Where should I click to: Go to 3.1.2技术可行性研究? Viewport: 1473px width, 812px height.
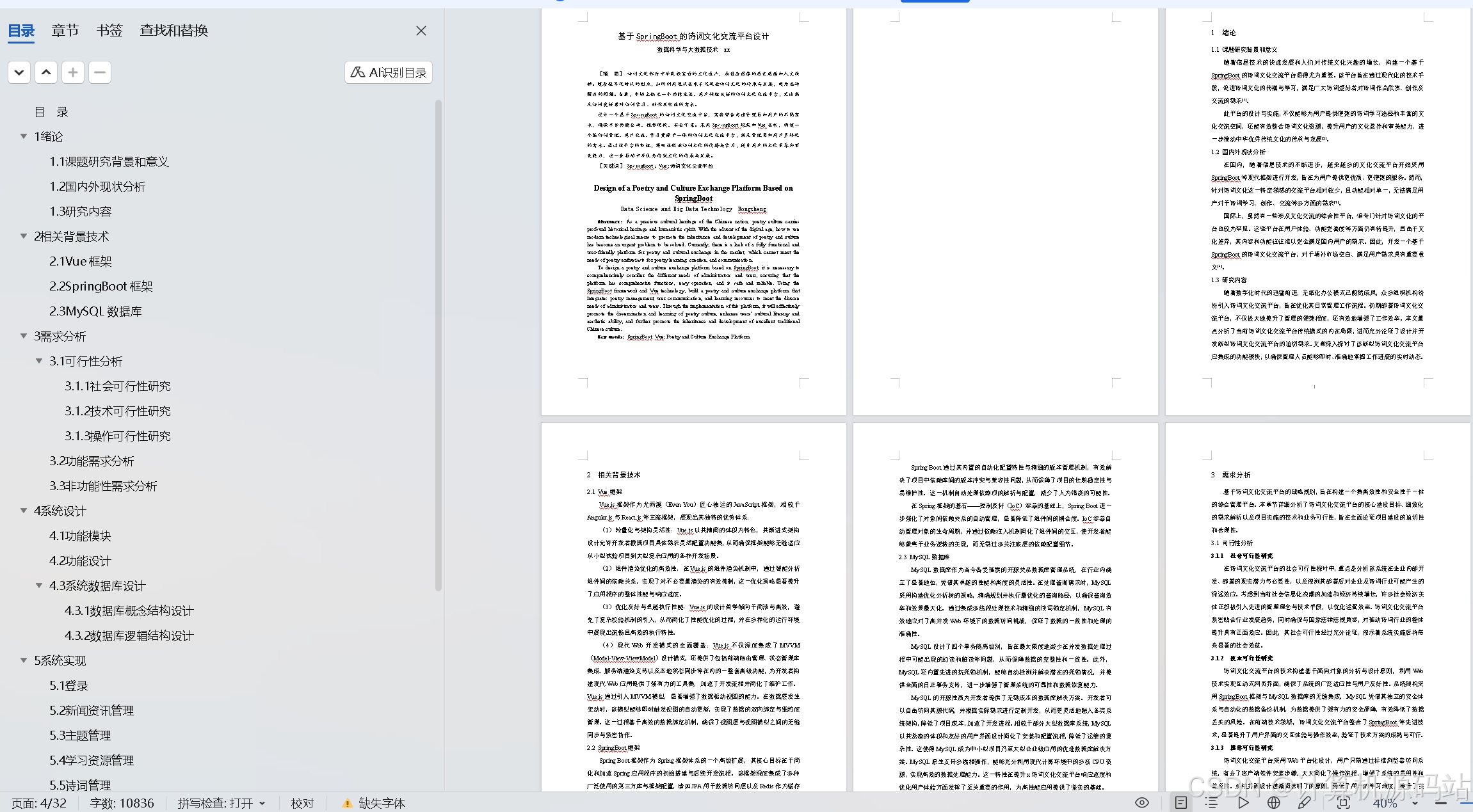(x=118, y=411)
